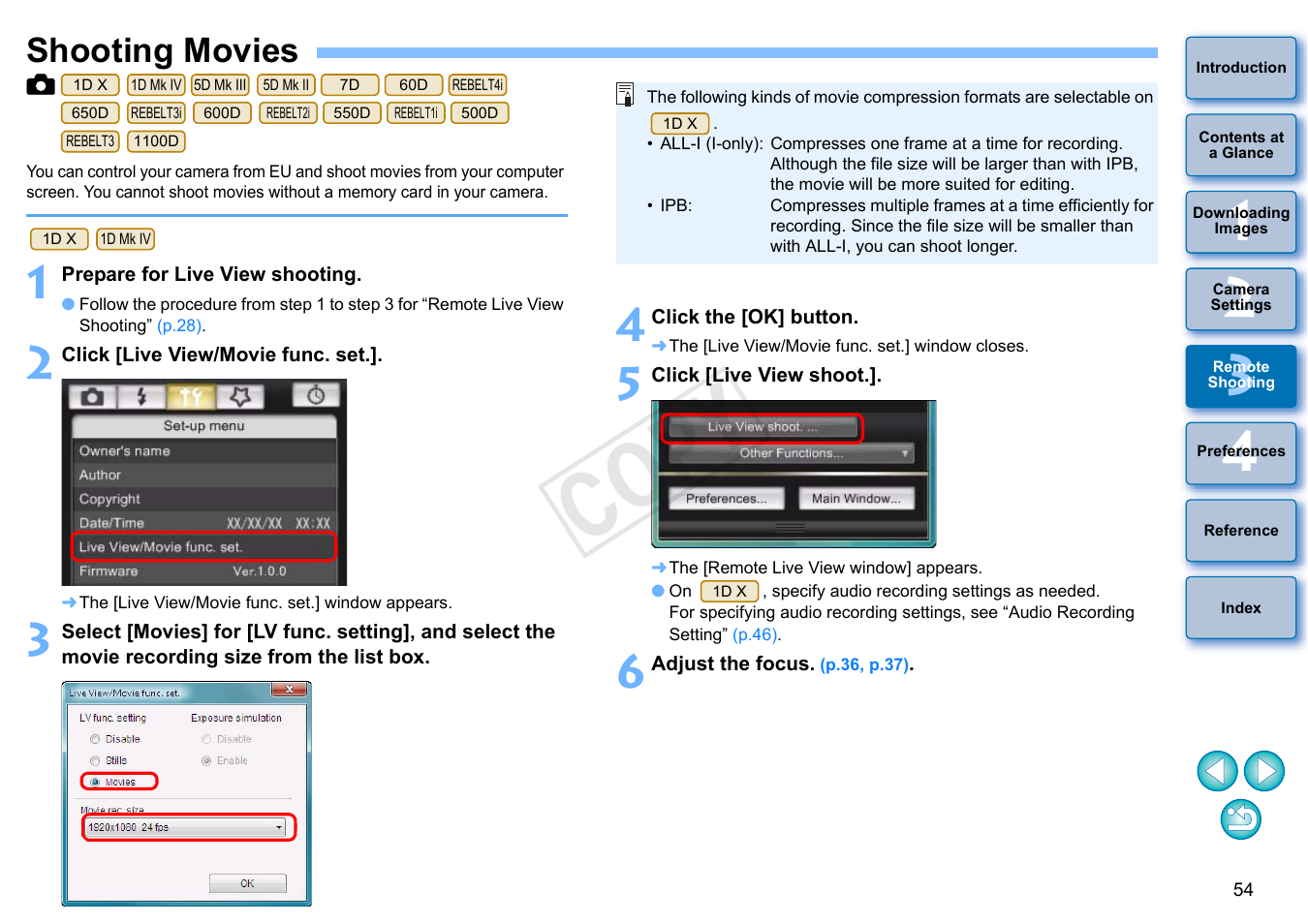Image resolution: width=1308 pixels, height=924 pixels.
Task: Click the REBELT3 model badge
Action: click(90, 141)
